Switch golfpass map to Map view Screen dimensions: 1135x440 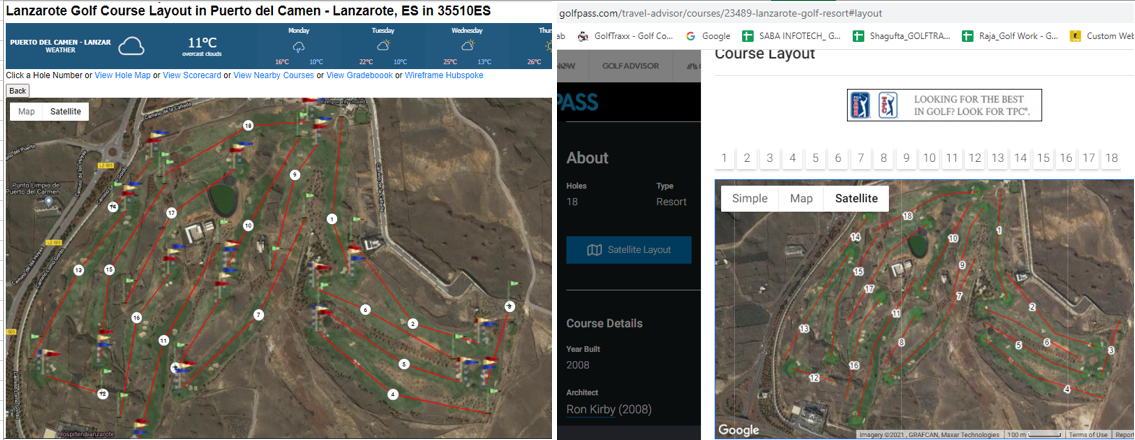point(801,198)
